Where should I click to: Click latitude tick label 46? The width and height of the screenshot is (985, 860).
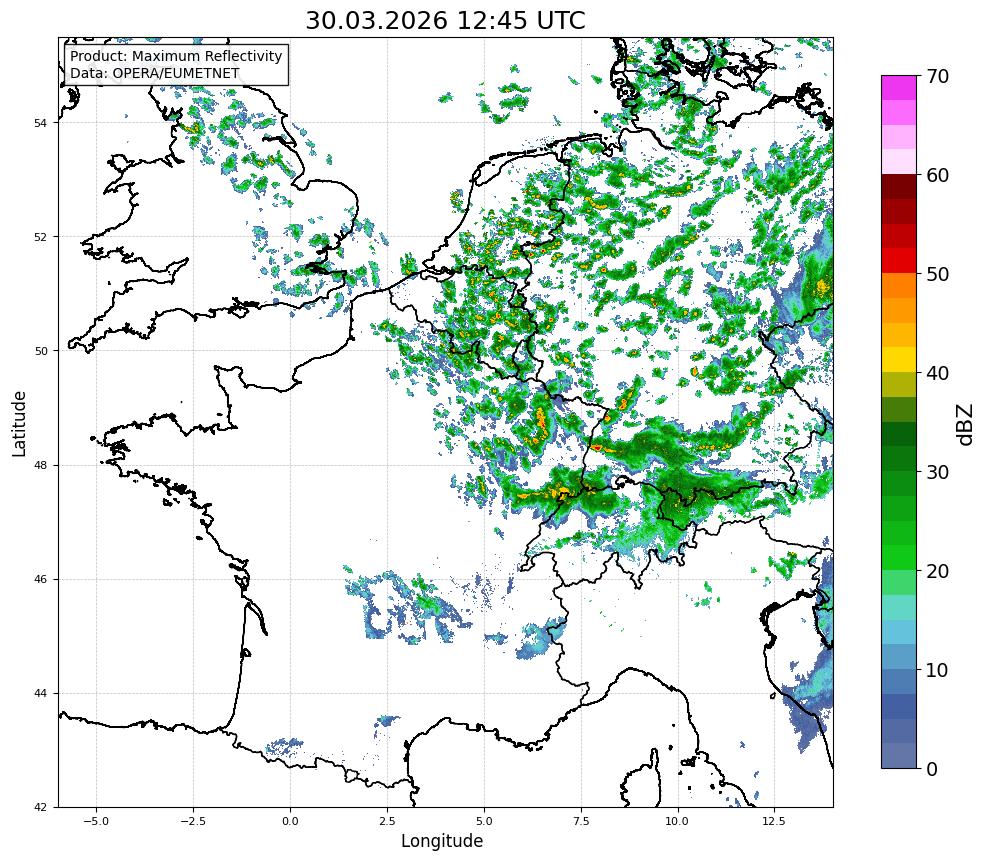[x=40, y=579]
